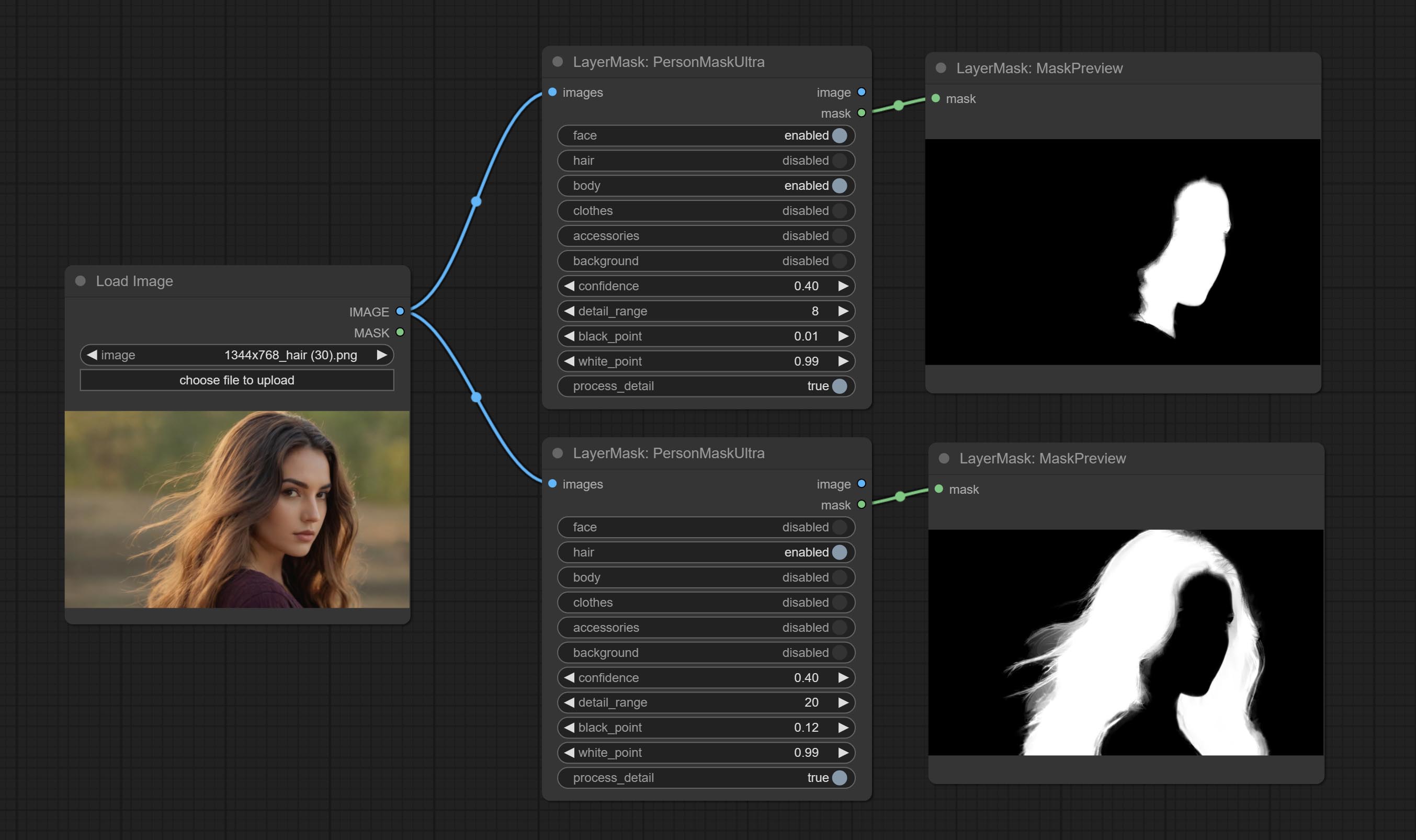Enable hair toggle in upper PersonMaskUltra node

tap(840, 161)
